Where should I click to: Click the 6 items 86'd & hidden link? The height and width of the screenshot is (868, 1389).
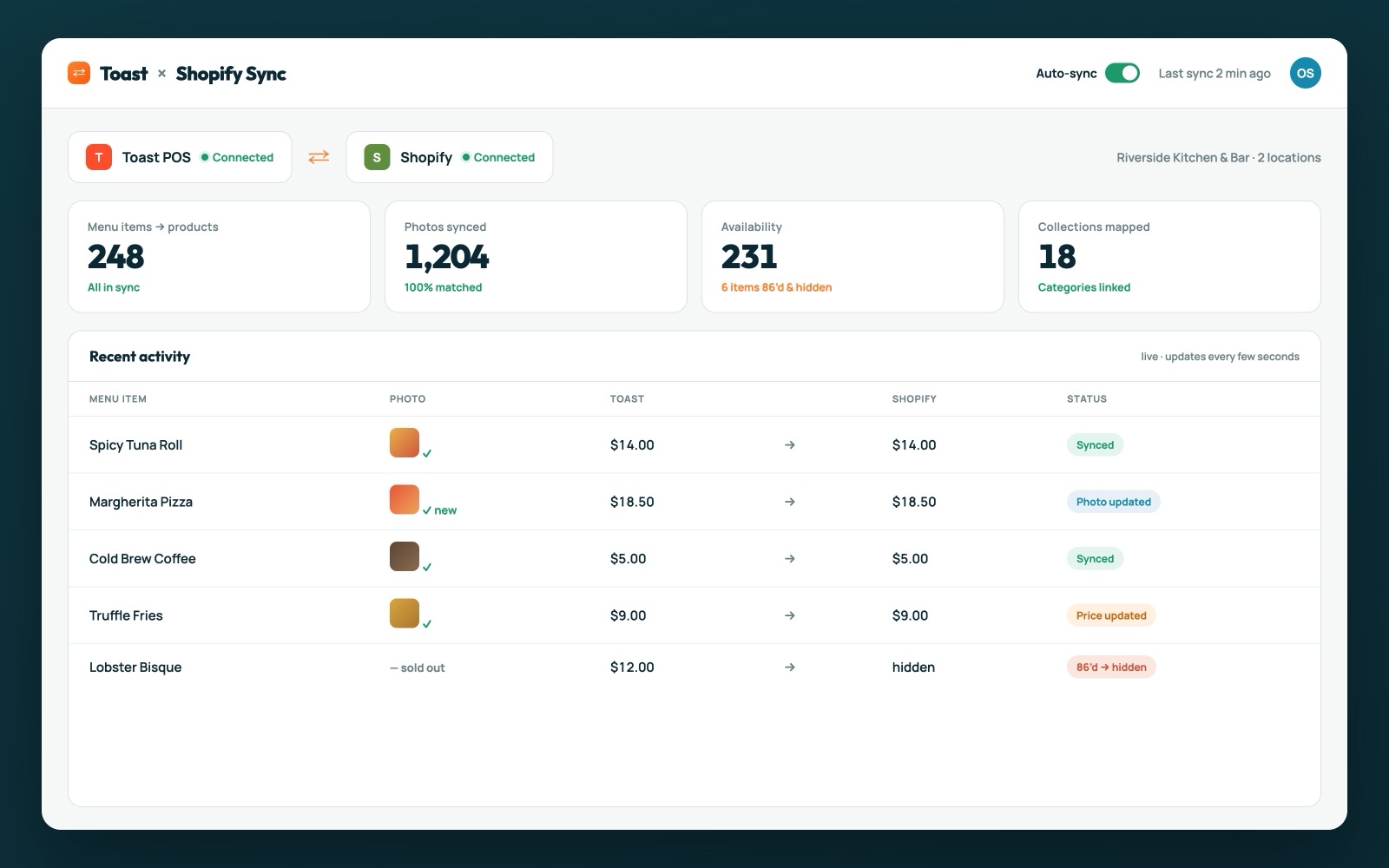coord(776,287)
